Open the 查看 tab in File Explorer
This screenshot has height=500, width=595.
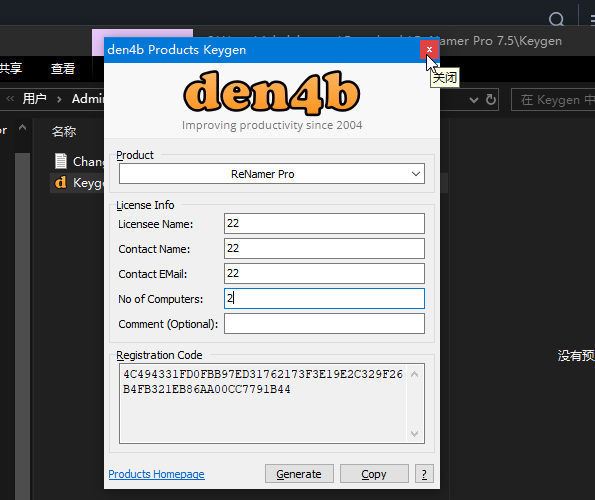click(63, 69)
